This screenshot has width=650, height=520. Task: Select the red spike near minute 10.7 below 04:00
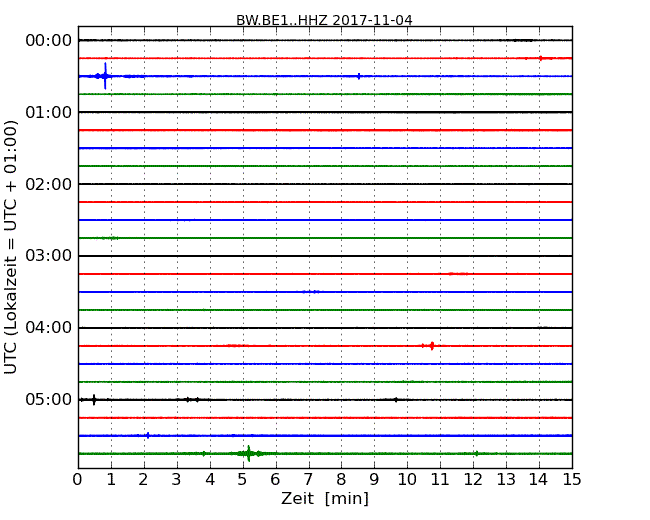432,345
